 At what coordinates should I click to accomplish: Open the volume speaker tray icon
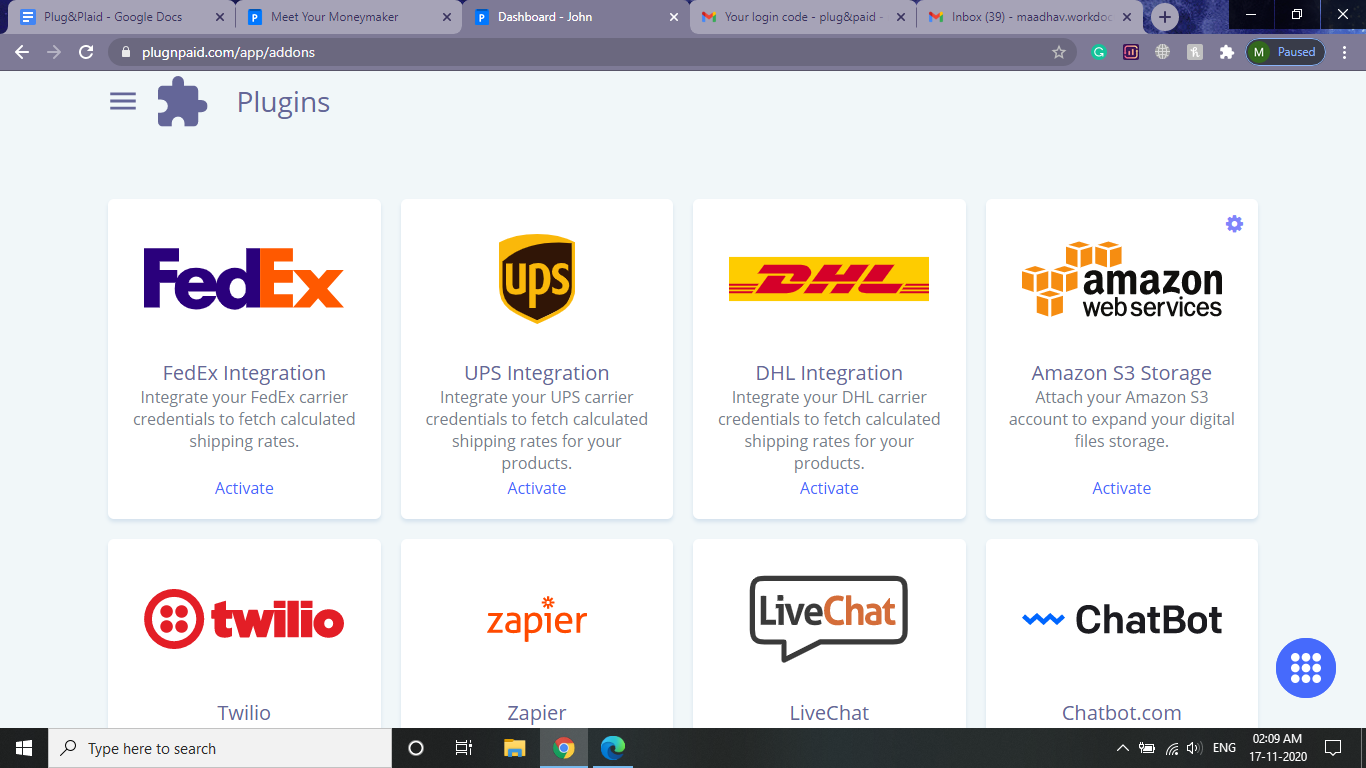click(1194, 748)
